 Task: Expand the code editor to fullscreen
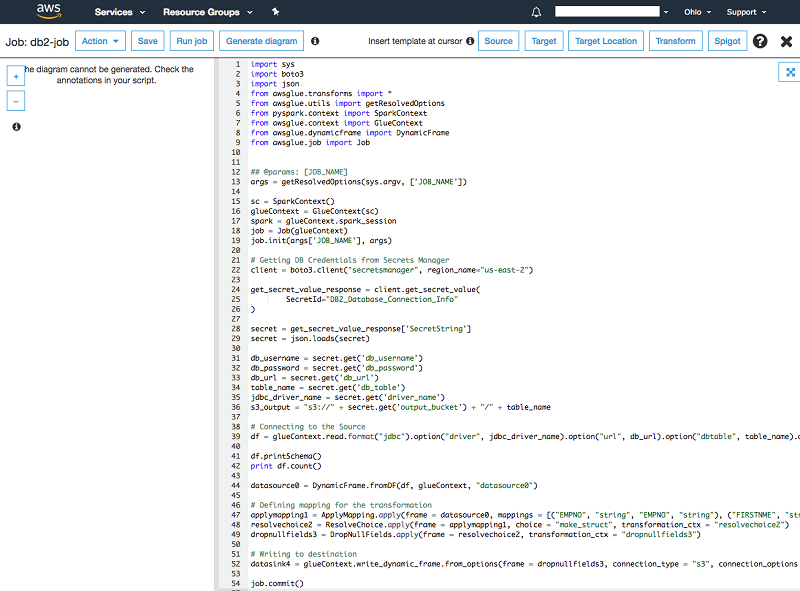pos(789,72)
